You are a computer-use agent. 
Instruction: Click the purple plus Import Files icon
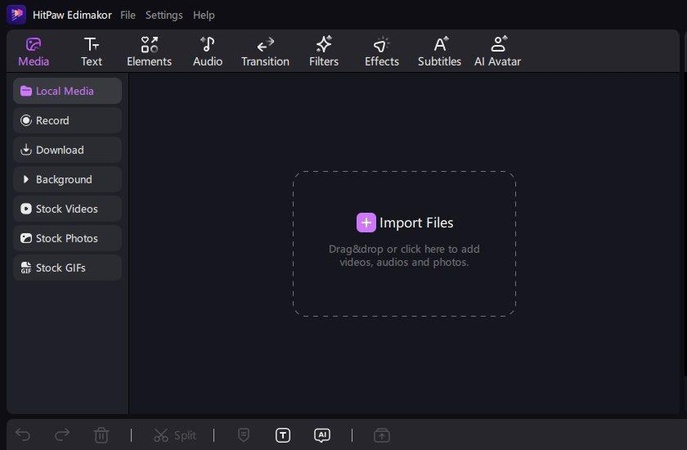tap(366, 223)
